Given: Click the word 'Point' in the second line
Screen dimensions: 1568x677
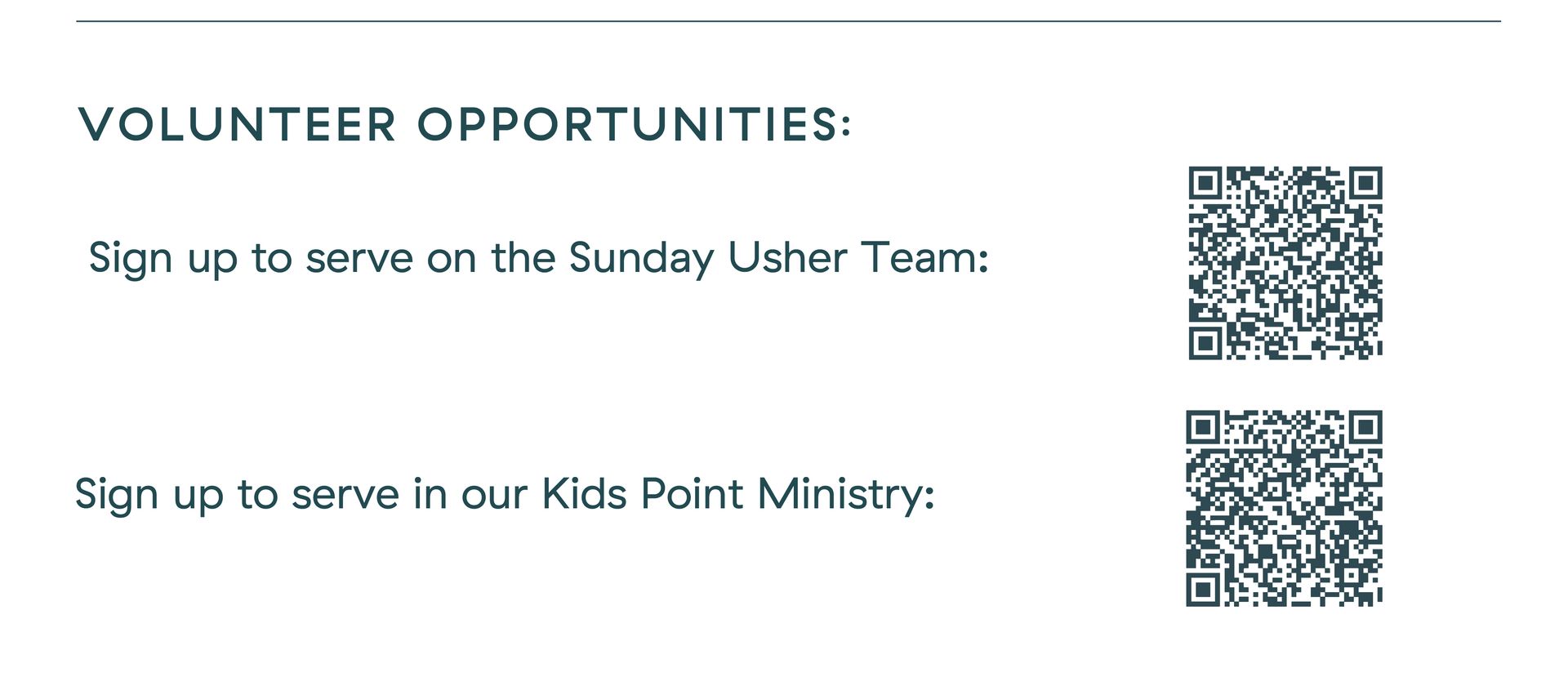Looking at the screenshot, I should [692, 493].
